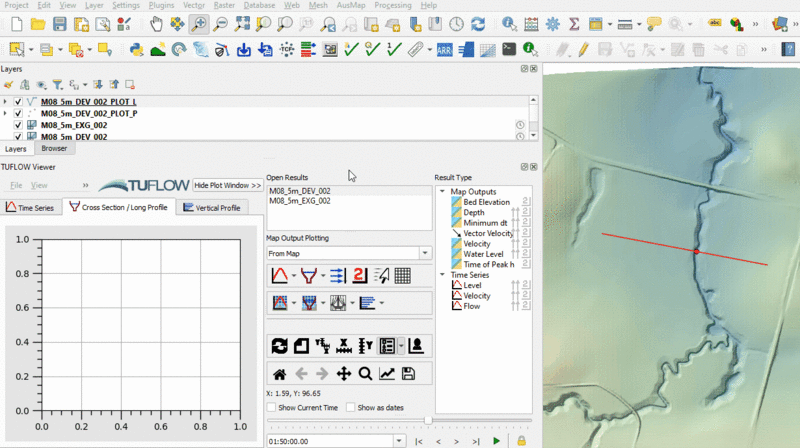Activate the Zoom In magnifier tool
Image resolution: width=800 pixels, height=448 pixels.
(199, 23)
